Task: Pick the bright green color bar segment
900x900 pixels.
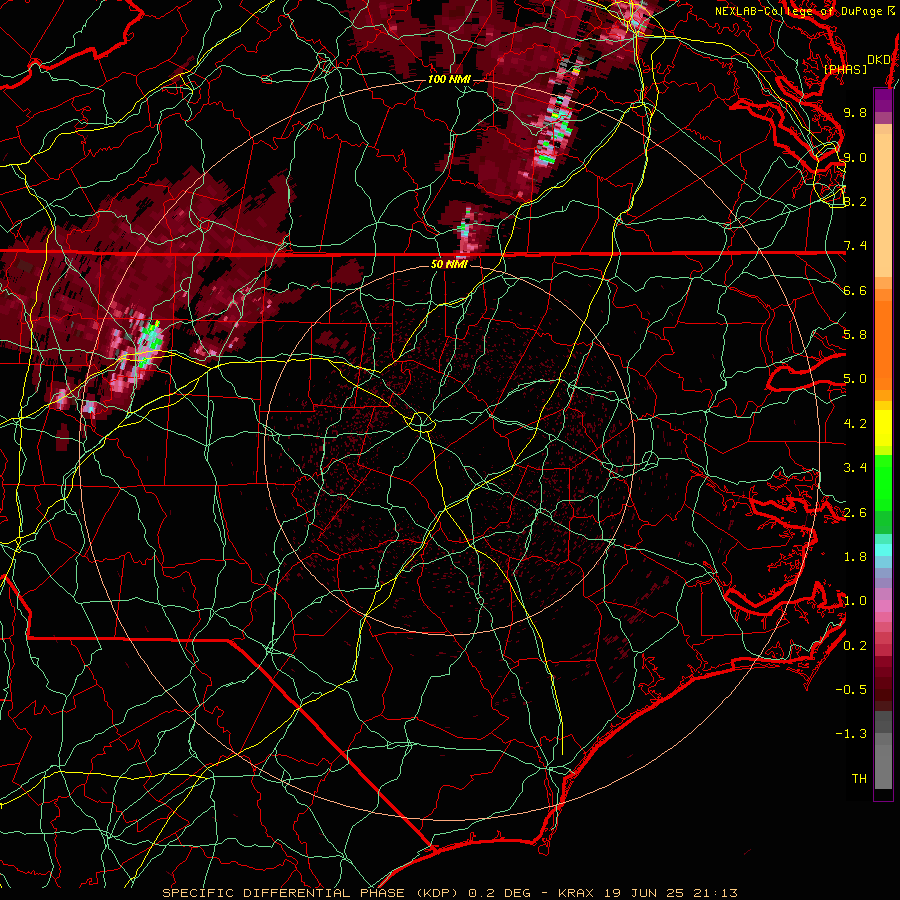Action: (x=883, y=483)
